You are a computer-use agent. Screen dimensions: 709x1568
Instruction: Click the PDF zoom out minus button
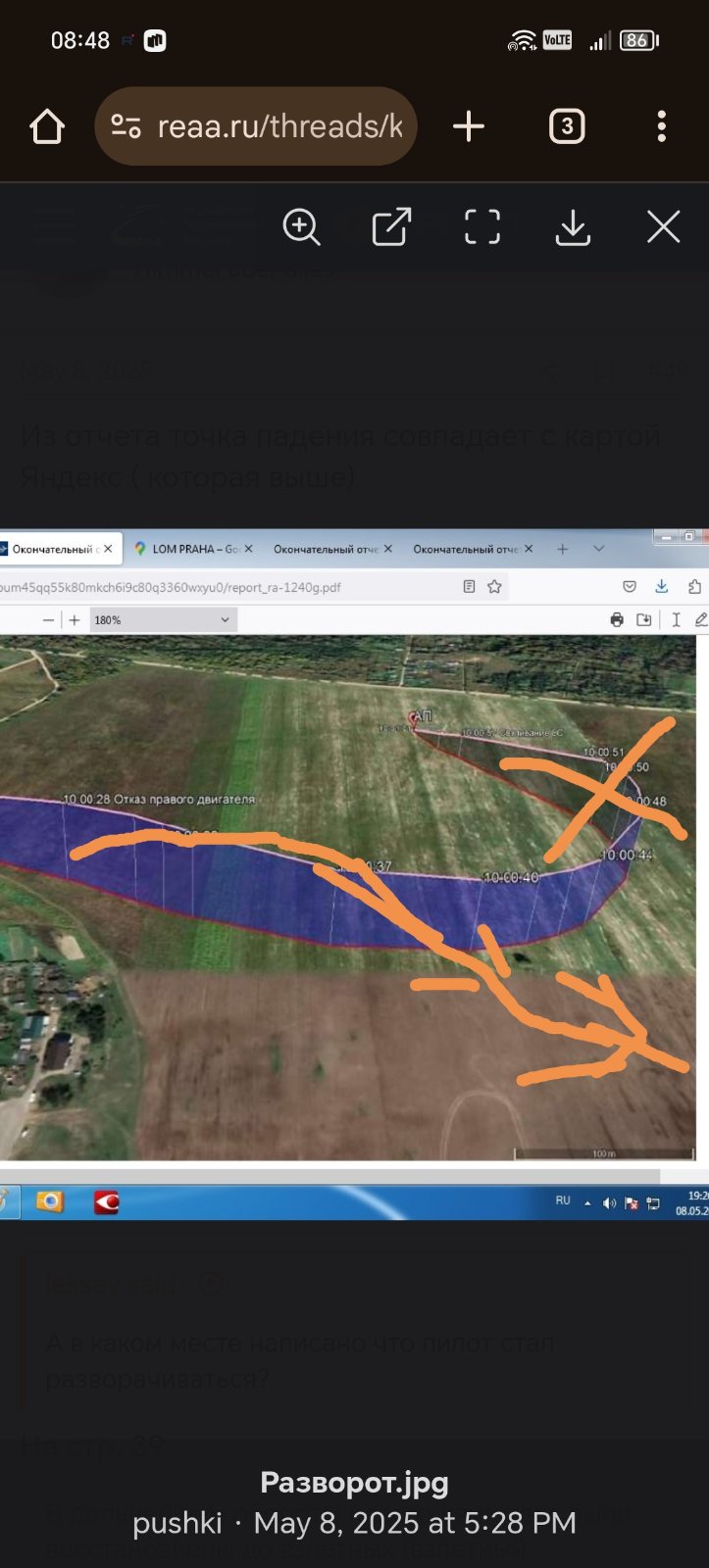pyautogui.click(x=48, y=619)
